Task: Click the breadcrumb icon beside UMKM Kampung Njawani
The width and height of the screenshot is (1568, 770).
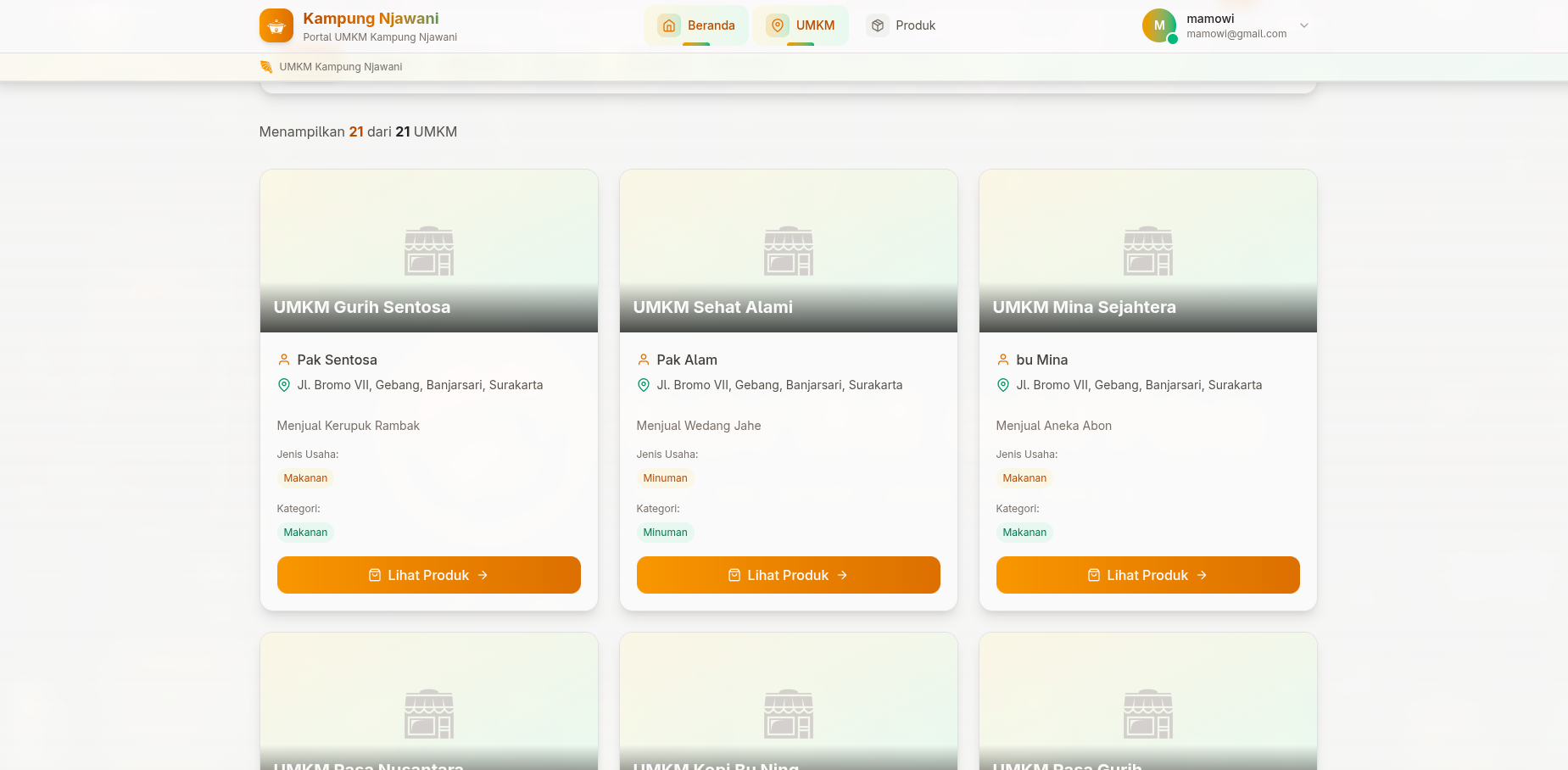Action: (266, 67)
